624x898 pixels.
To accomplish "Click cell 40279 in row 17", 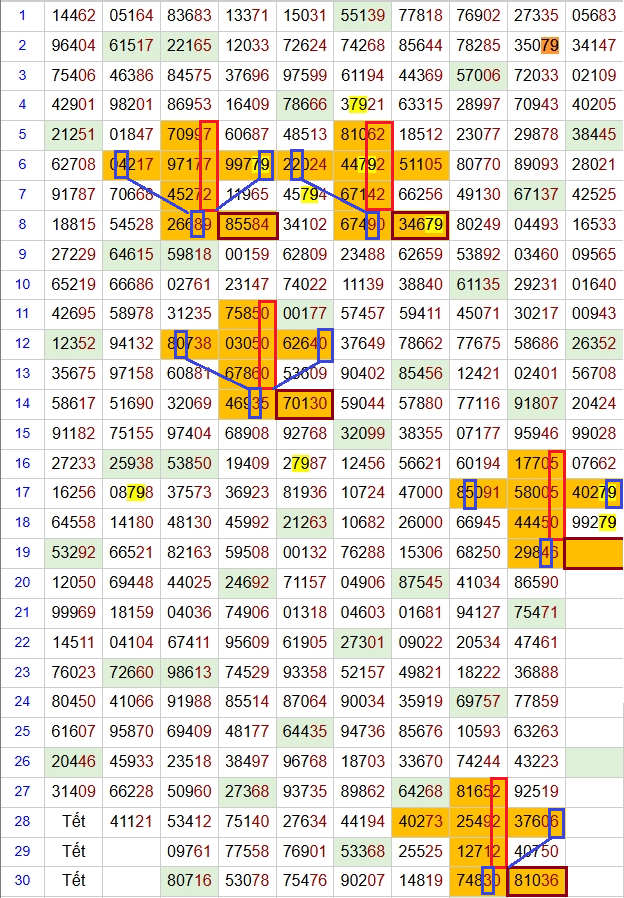I will pyautogui.click(x=594, y=493).
